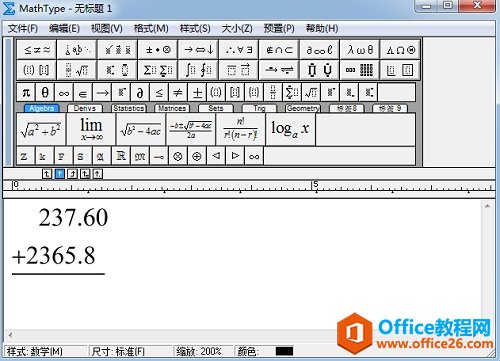This screenshot has height=361, width=500.
Task: Switch to the Trig tab
Action: point(259,108)
